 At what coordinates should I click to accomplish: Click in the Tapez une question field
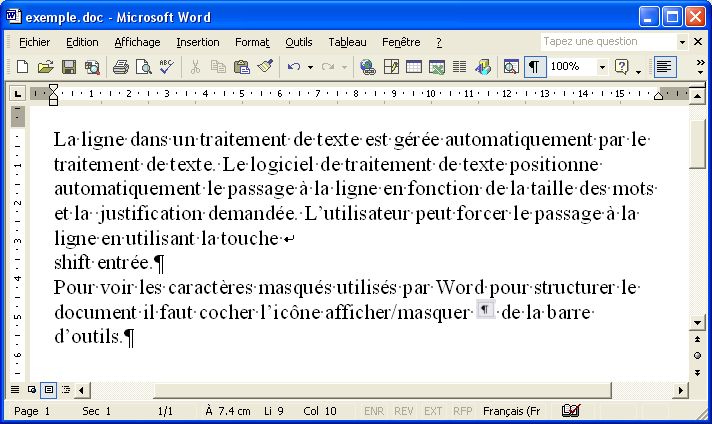point(608,42)
